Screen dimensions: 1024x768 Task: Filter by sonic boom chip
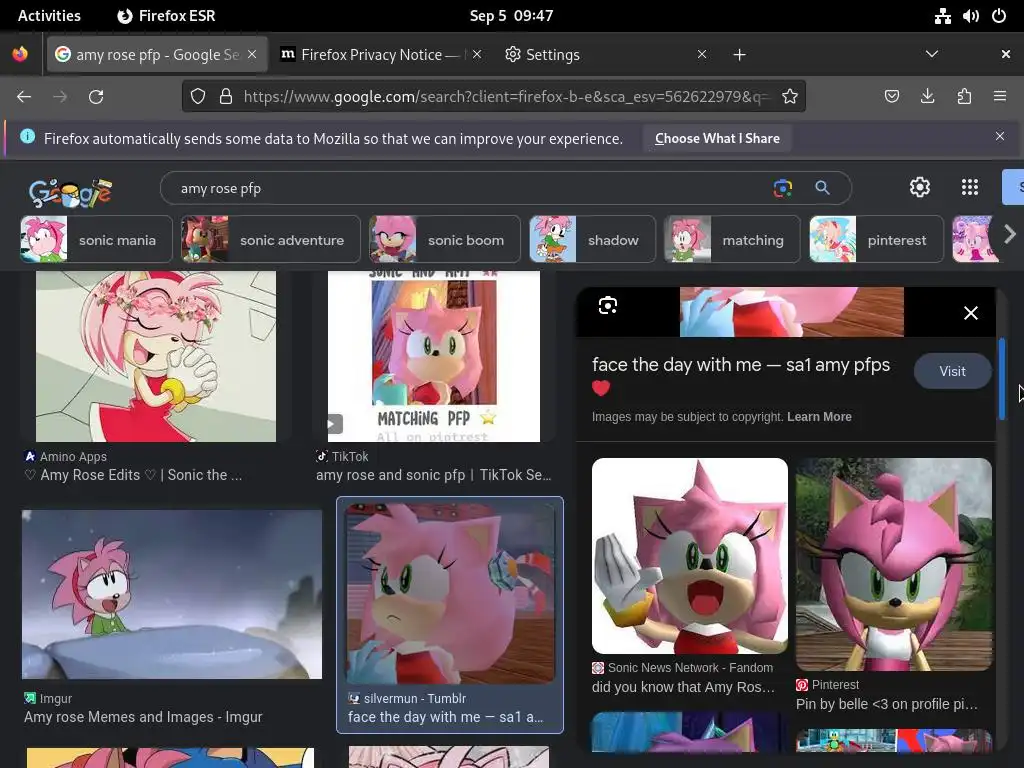[x=445, y=240]
